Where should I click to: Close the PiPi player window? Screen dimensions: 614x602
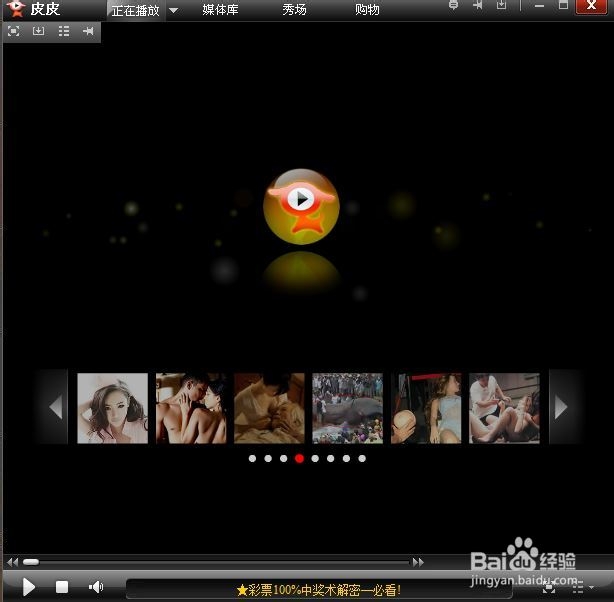[x=591, y=7]
